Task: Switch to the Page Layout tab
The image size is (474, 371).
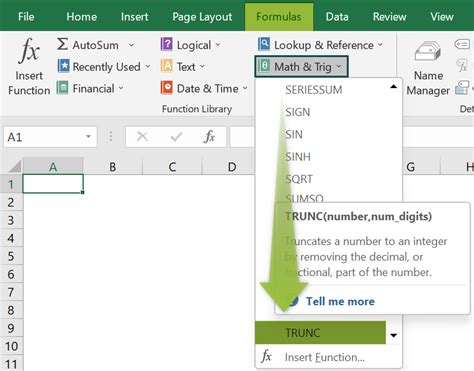Action: (x=202, y=17)
